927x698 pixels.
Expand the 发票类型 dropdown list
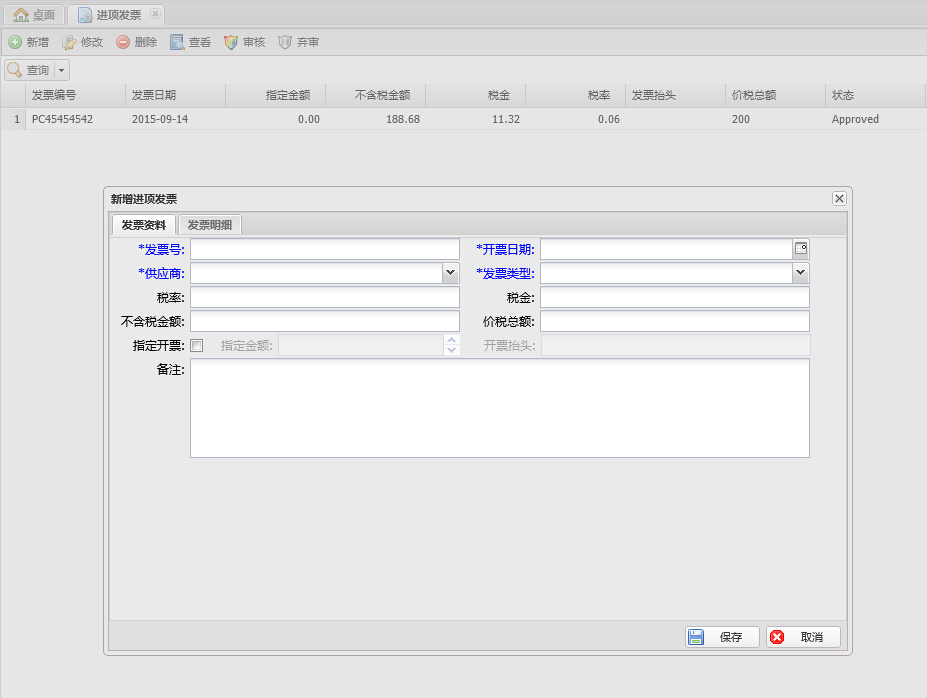800,273
